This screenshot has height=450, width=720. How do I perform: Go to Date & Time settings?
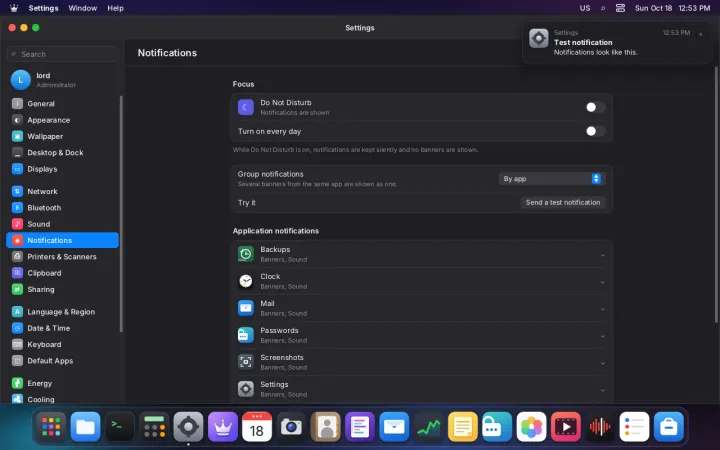(x=62, y=328)
